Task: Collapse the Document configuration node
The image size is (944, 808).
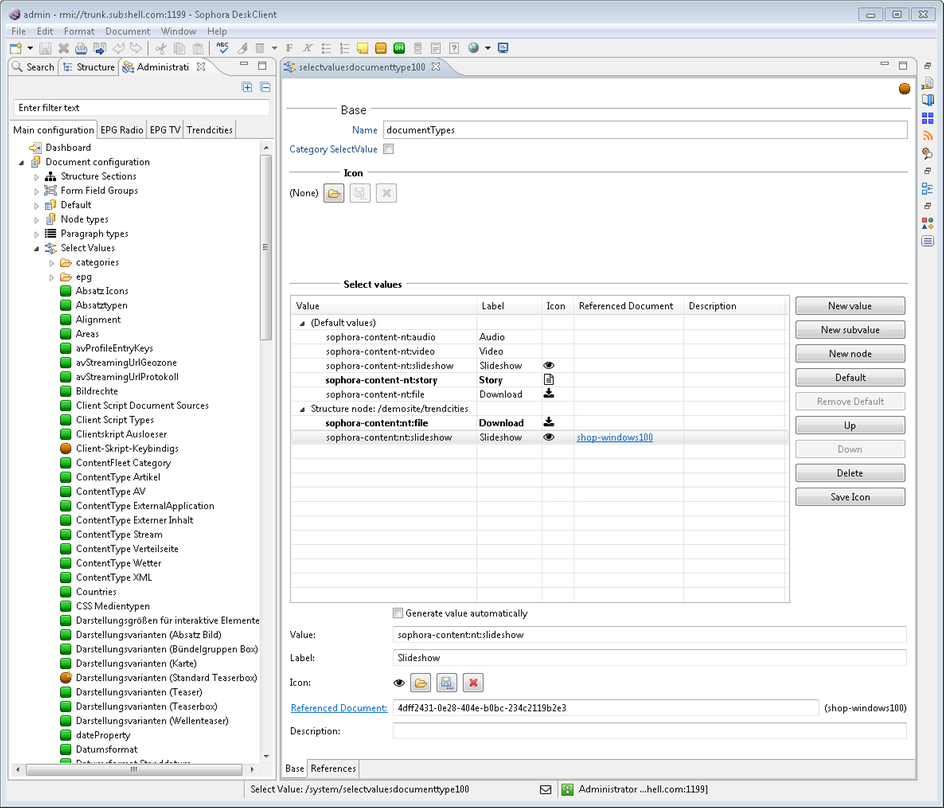Action: (x=22, y=163)
